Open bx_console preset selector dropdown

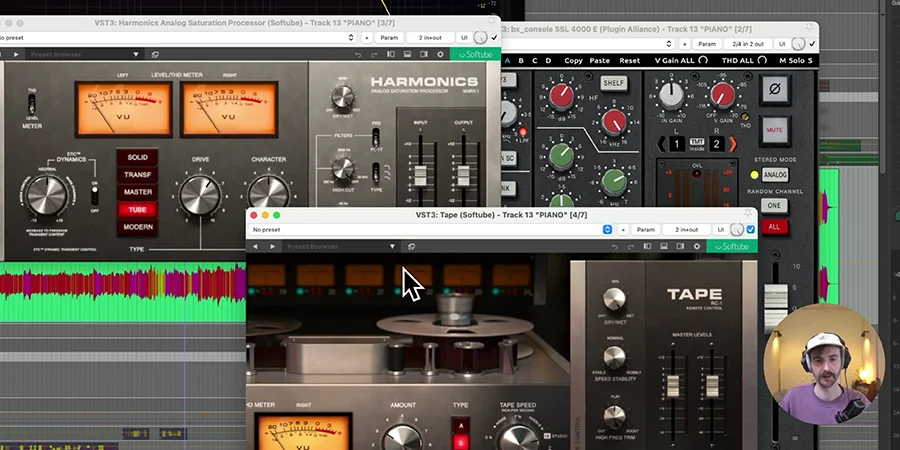tap(669, 44)
